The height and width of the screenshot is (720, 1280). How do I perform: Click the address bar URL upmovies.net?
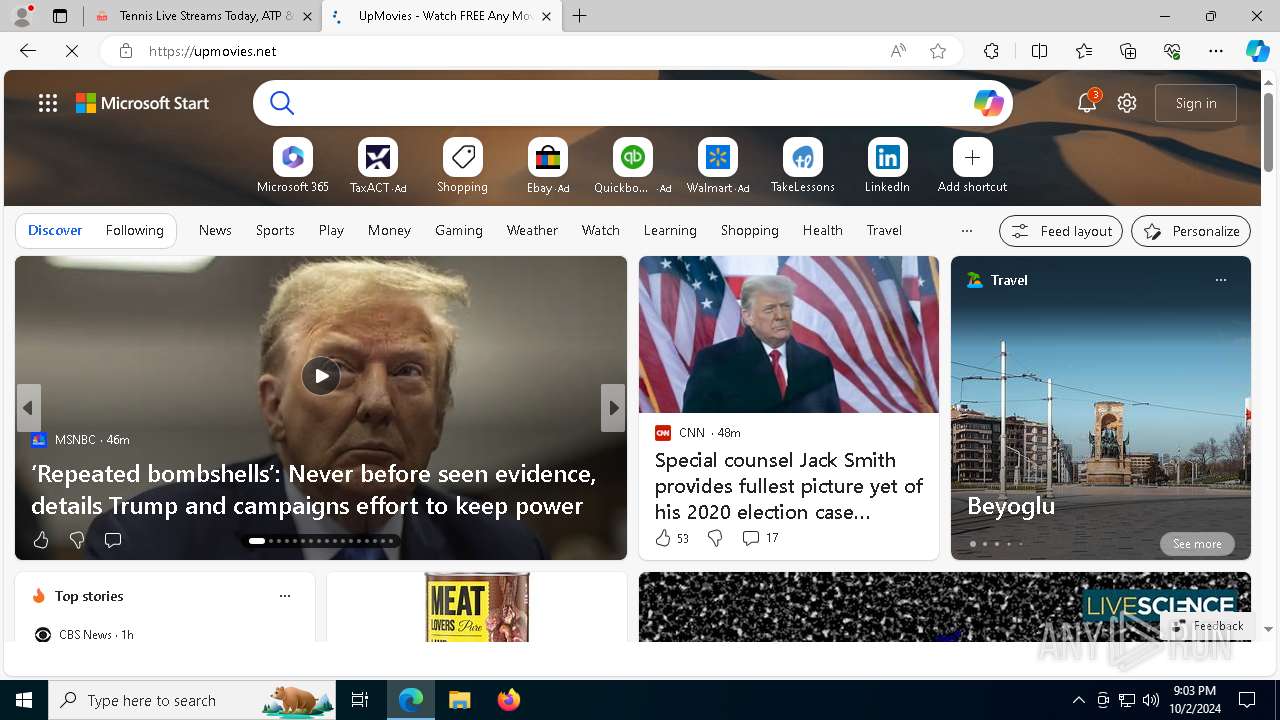(x=212, y=51)
